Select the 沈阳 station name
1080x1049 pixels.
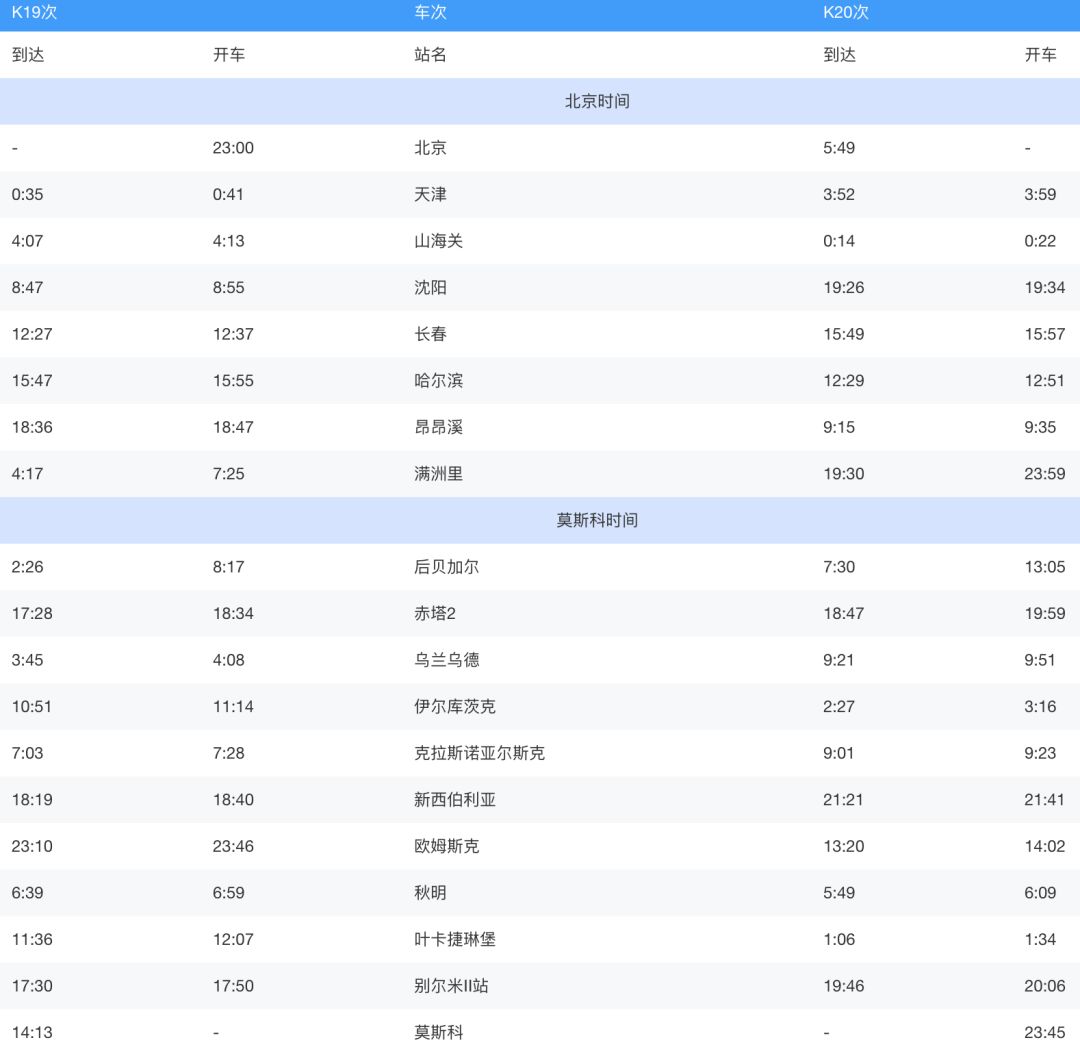tap(430, 287)
